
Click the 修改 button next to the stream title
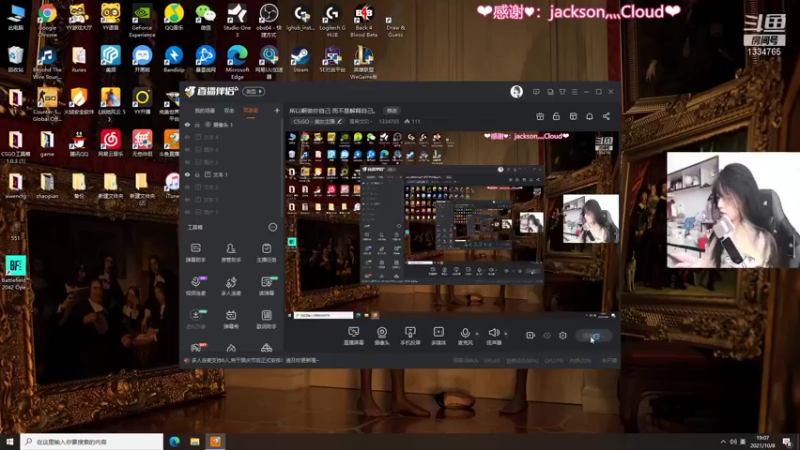(392, 110)
